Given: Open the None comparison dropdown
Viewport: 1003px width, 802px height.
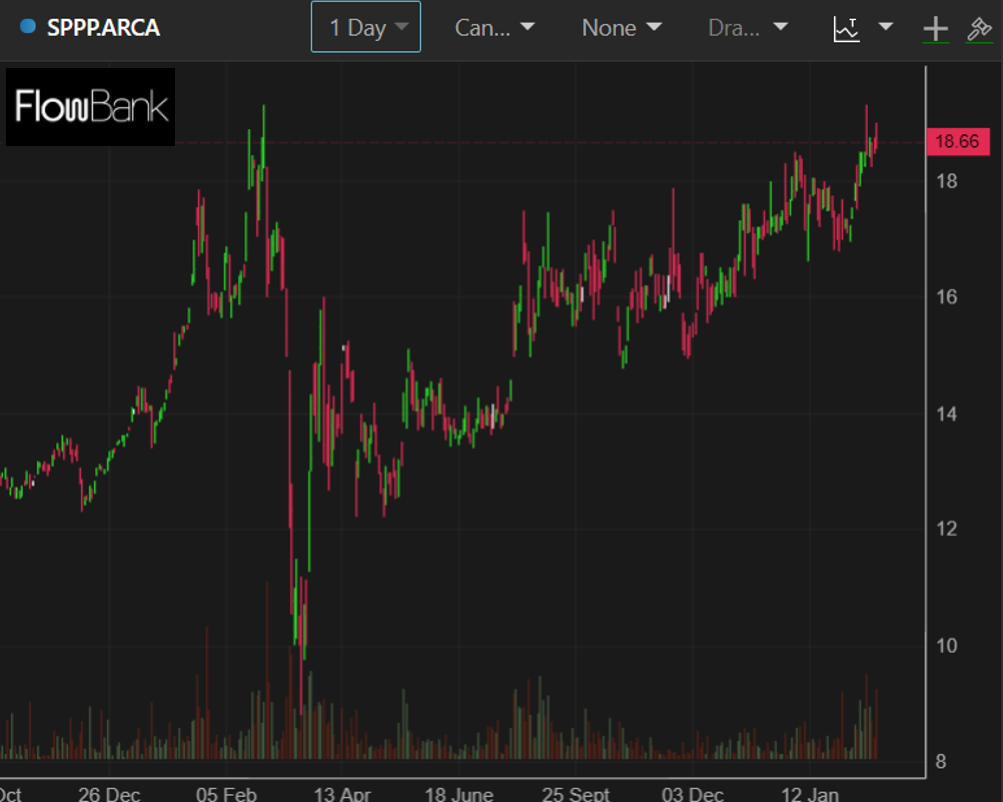Looking at the screenshot, I should coord(621,27).
